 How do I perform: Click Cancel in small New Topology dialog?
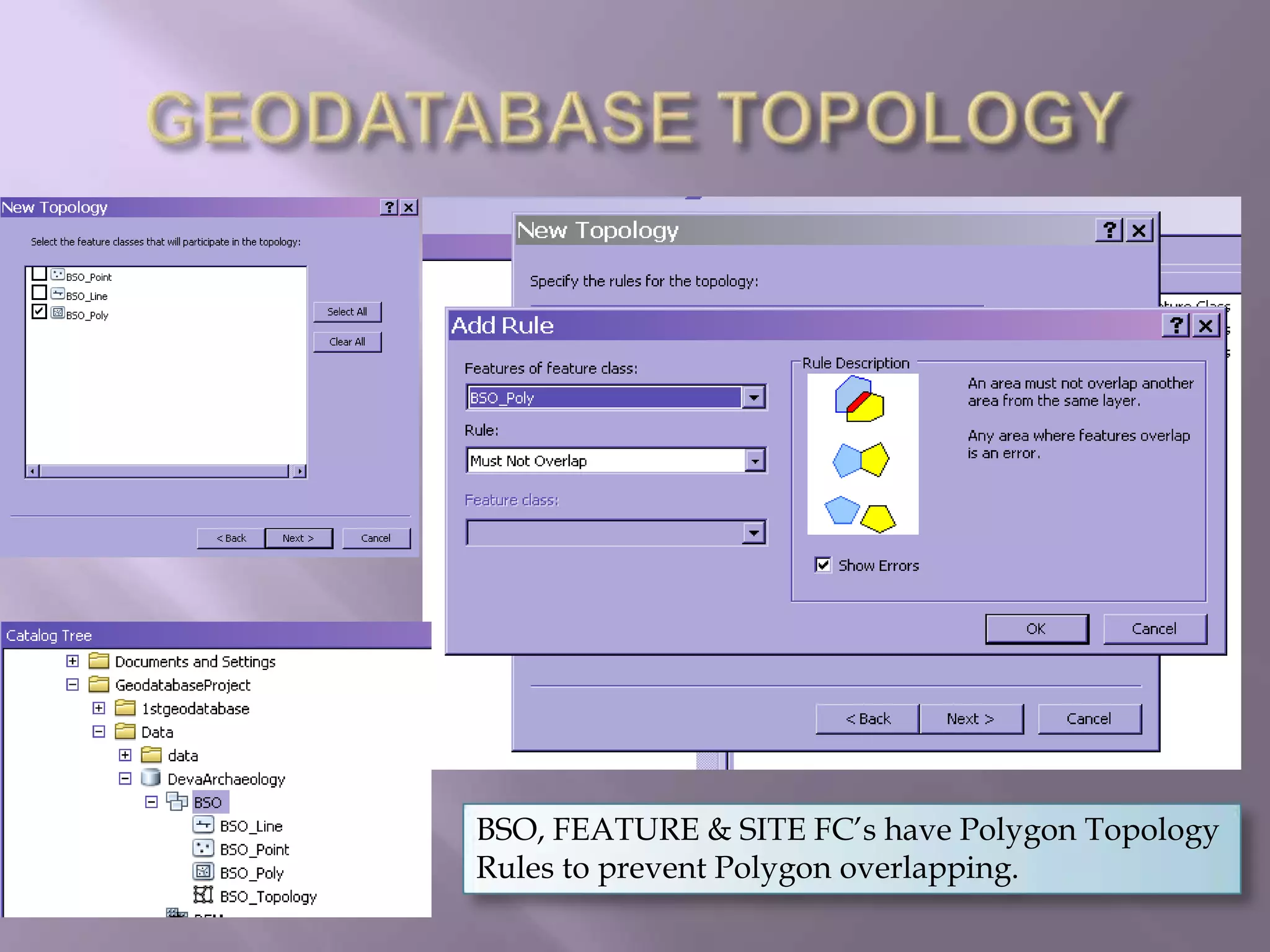[376, 538]
